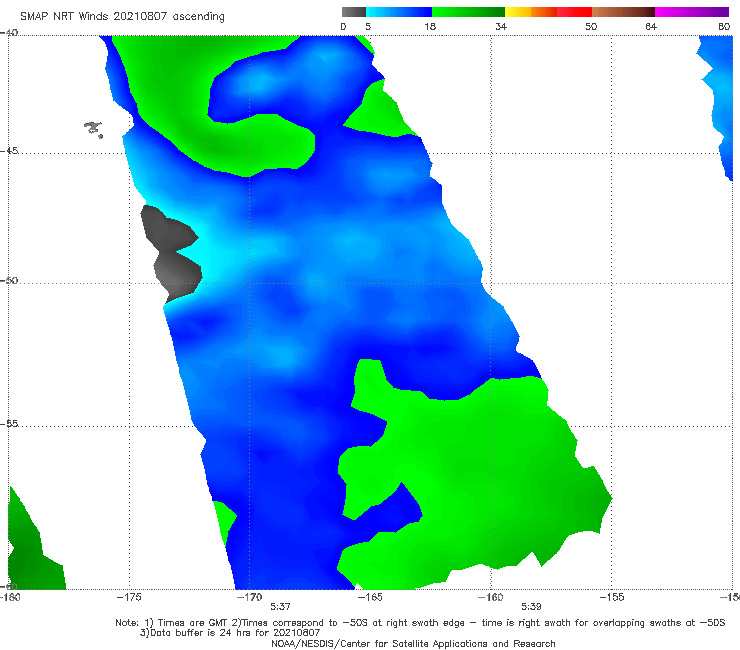Click the green segment of the color bar
This screenshot has height=650, width=740.
(x=468, y=12)
